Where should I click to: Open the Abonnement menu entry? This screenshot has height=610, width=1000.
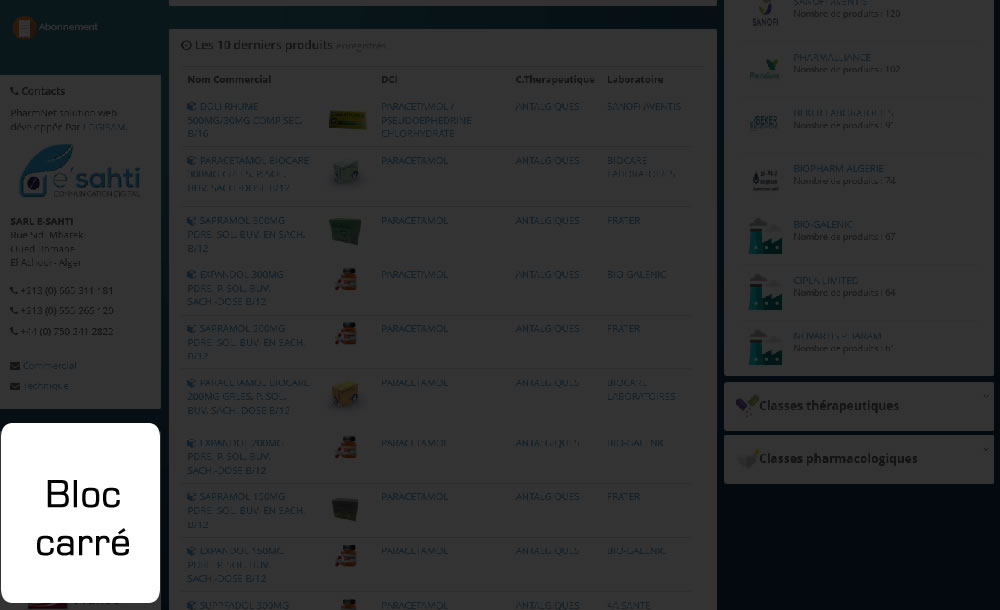pos(68,27)
